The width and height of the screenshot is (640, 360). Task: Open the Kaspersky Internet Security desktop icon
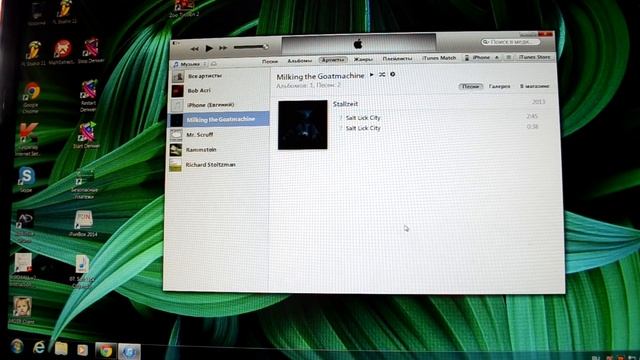[27, 139]
